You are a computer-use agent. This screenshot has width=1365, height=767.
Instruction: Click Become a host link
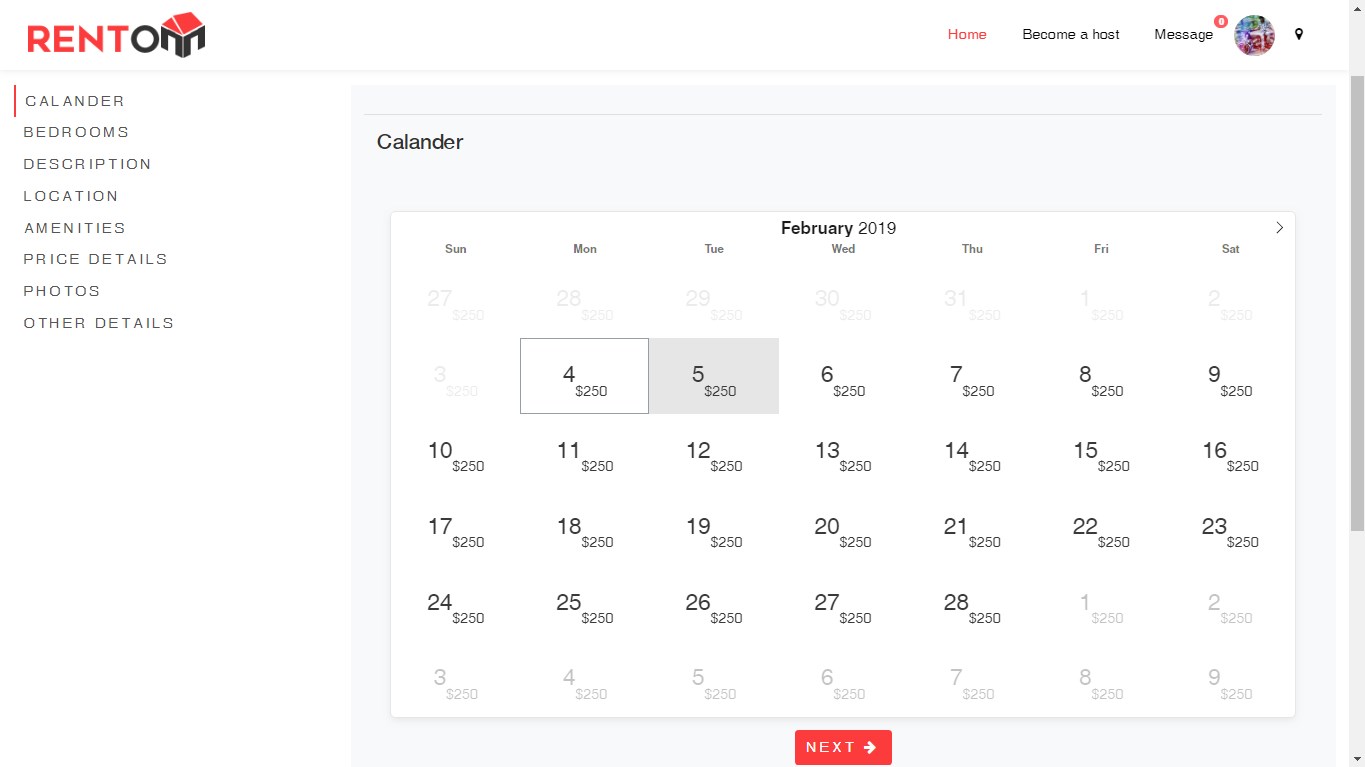(1071, 34)
